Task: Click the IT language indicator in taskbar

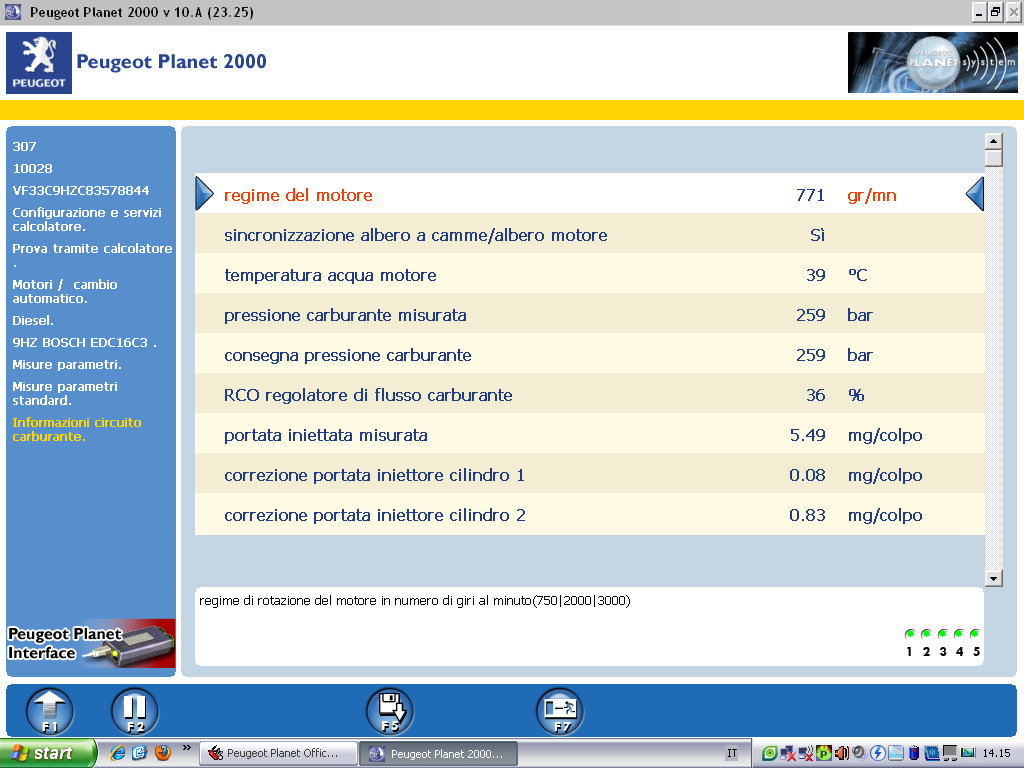Action: pyautogui.click(x=732, y=753)
